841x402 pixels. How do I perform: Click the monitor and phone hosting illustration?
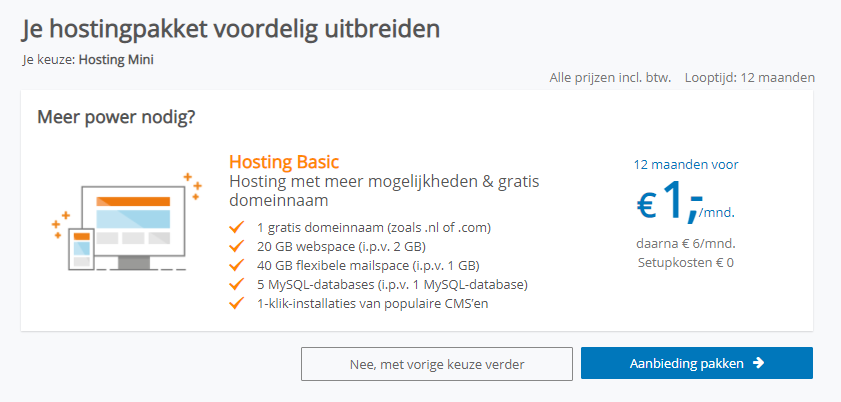pyautogui.click(x=119, y=224)
